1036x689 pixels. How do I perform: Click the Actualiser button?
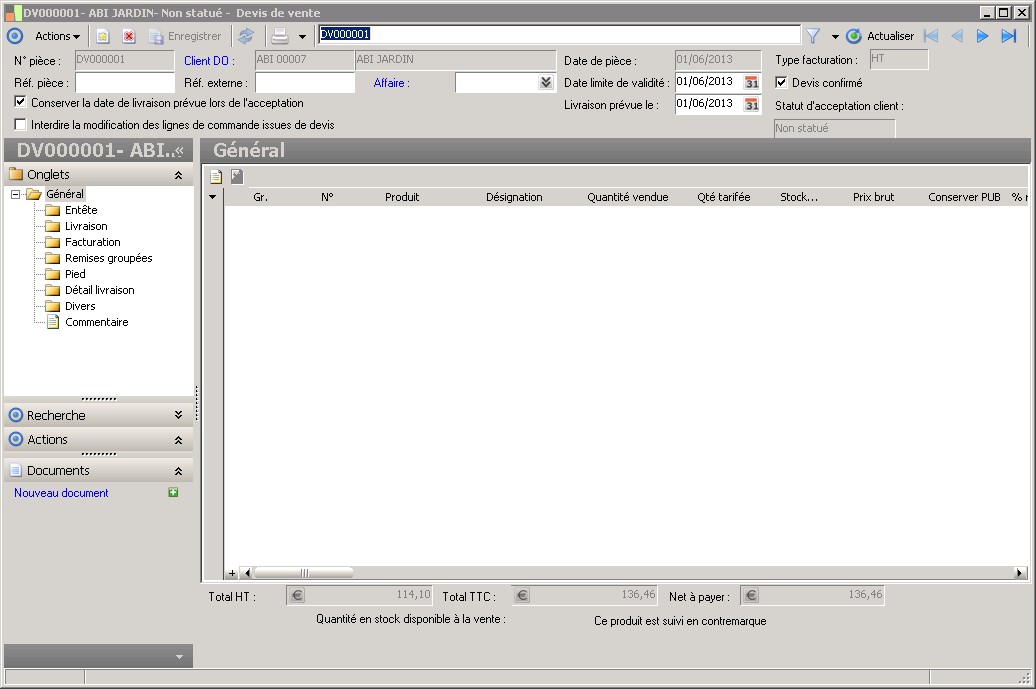click(881, 36)
